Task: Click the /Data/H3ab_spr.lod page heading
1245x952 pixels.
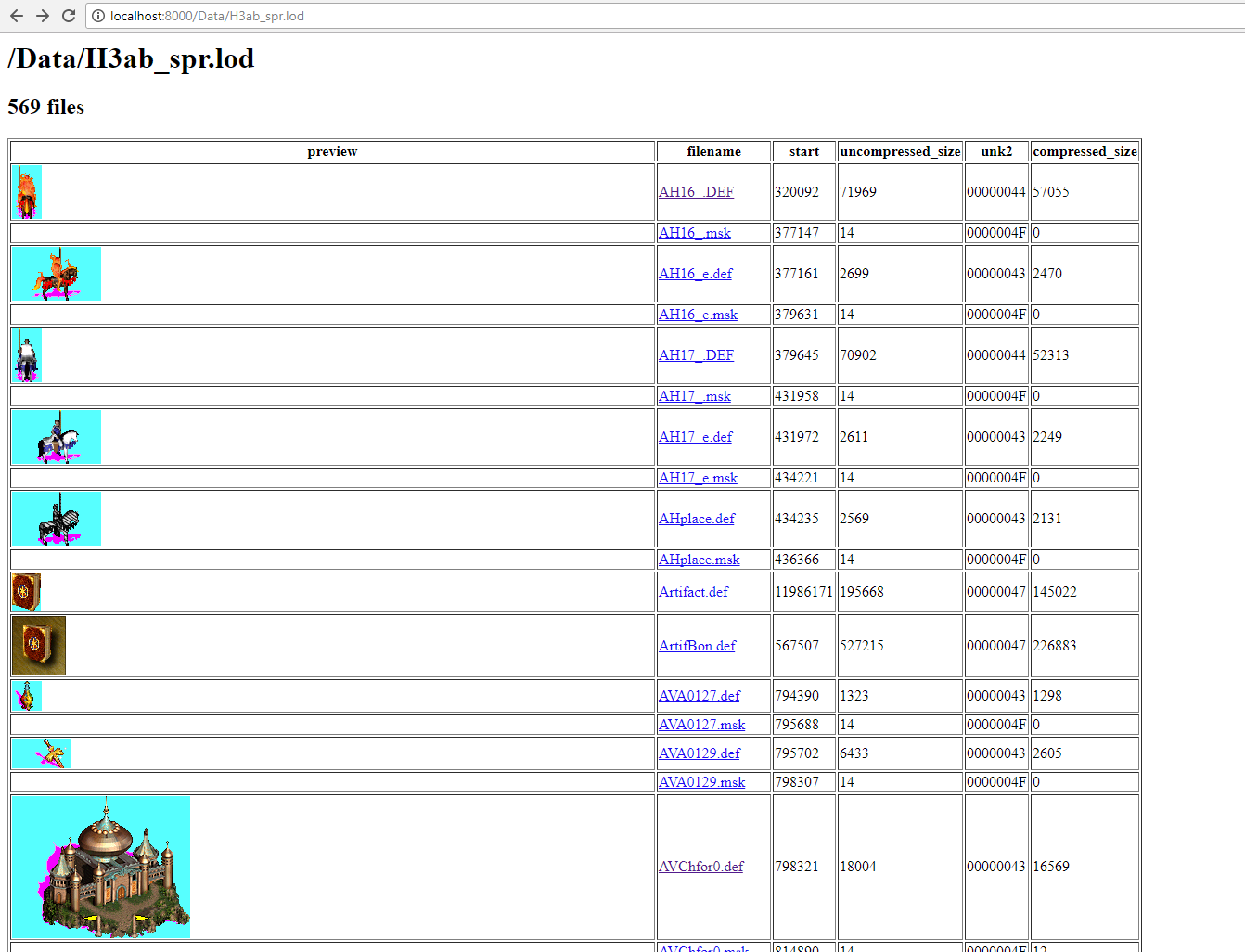Action: click(x=131, y=58)
